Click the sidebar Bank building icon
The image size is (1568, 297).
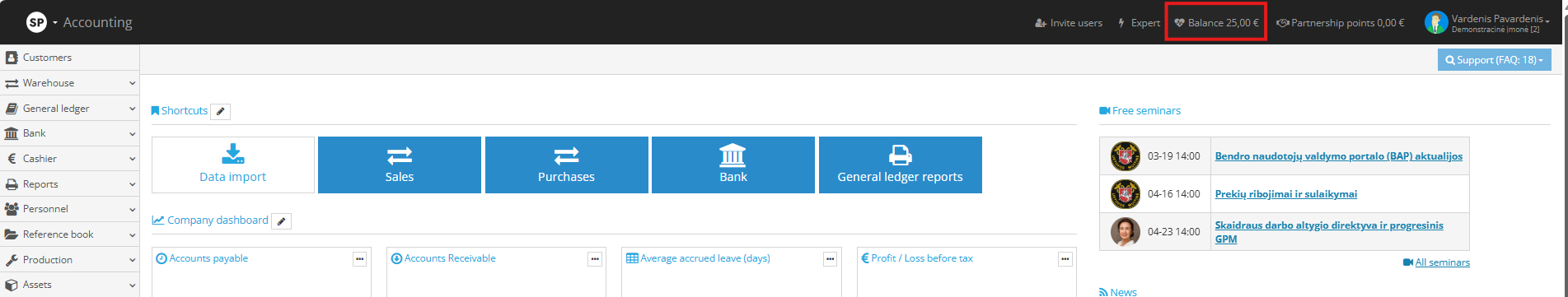[12, 133]
